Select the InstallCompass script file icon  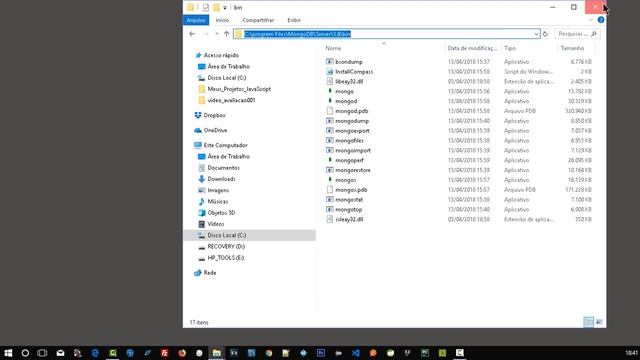tap(329, 71)
